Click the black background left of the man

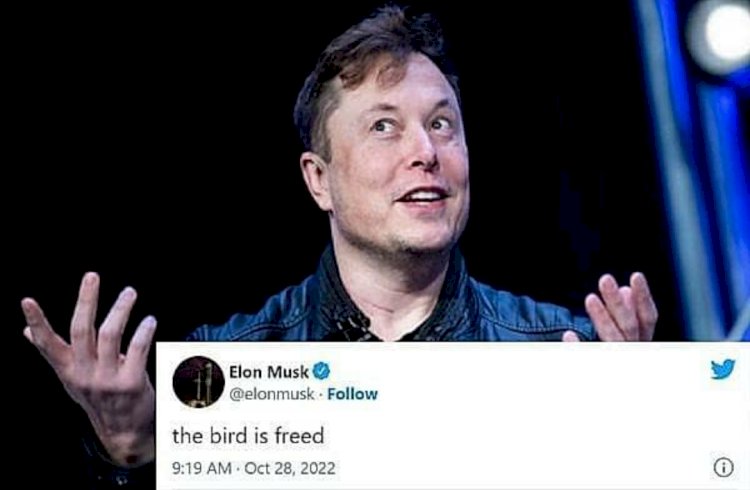(143, 144)
